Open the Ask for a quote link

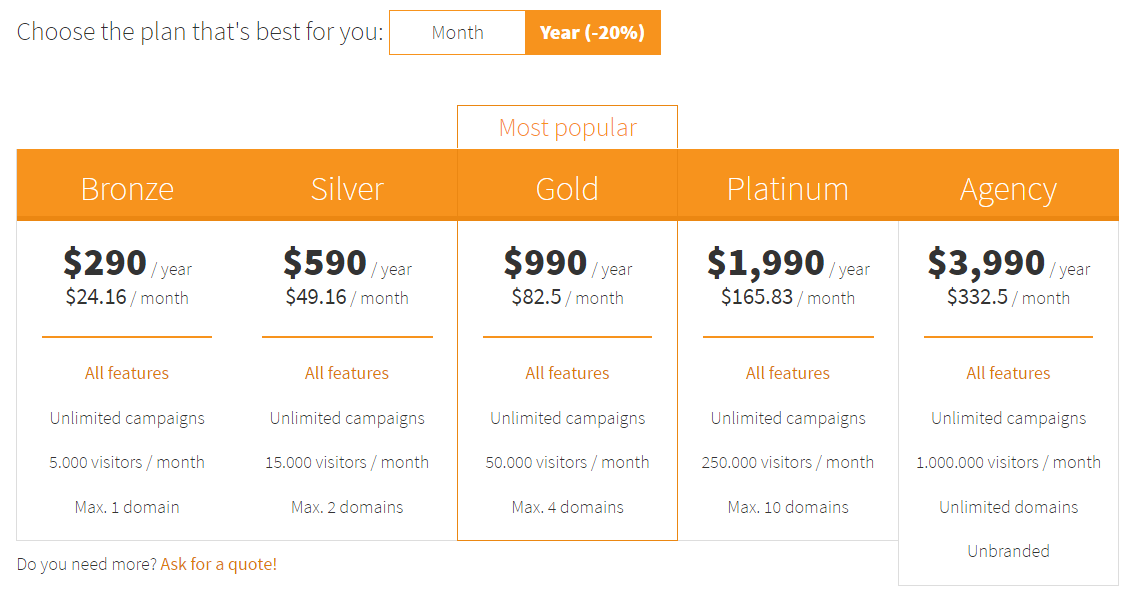coord(219,564)
